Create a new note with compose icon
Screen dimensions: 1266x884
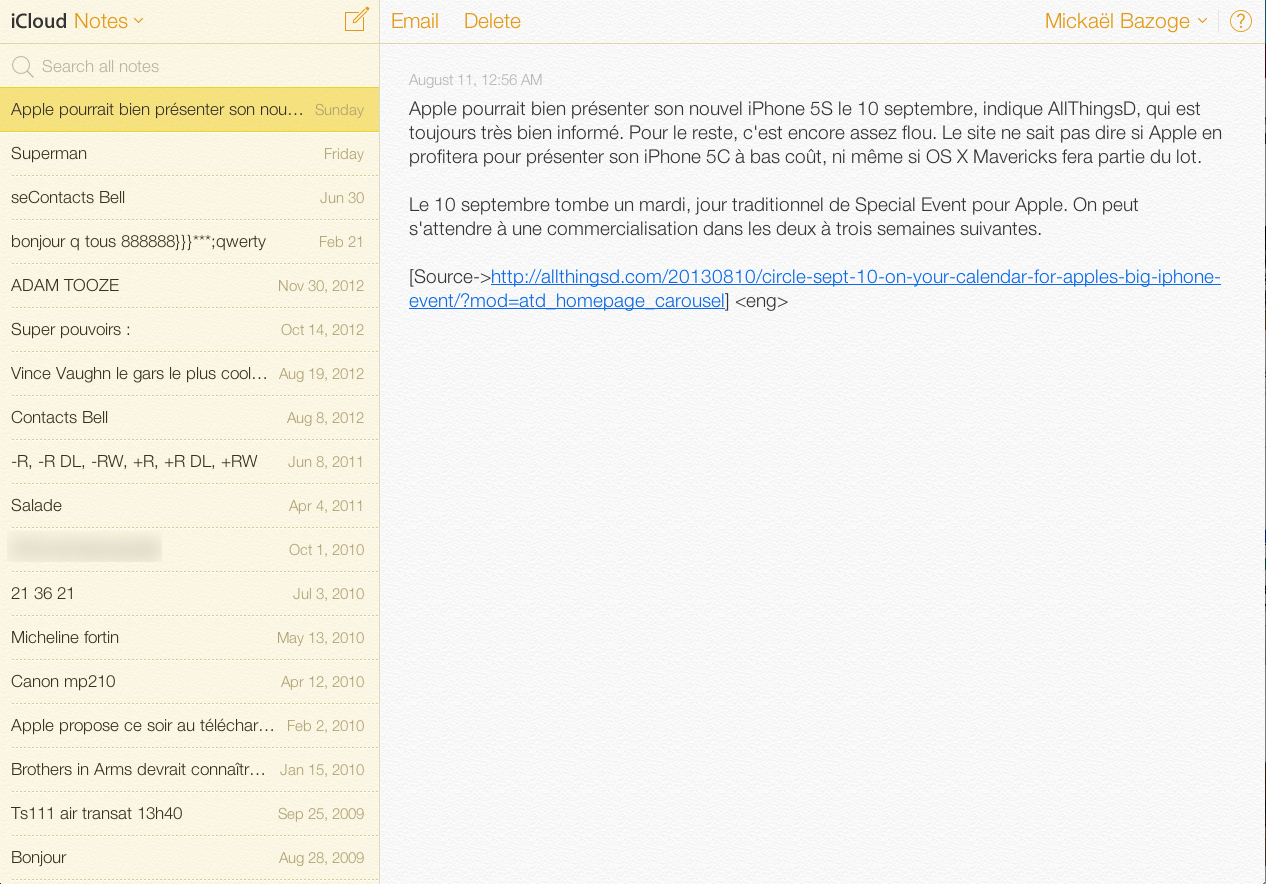pos(356,20)
